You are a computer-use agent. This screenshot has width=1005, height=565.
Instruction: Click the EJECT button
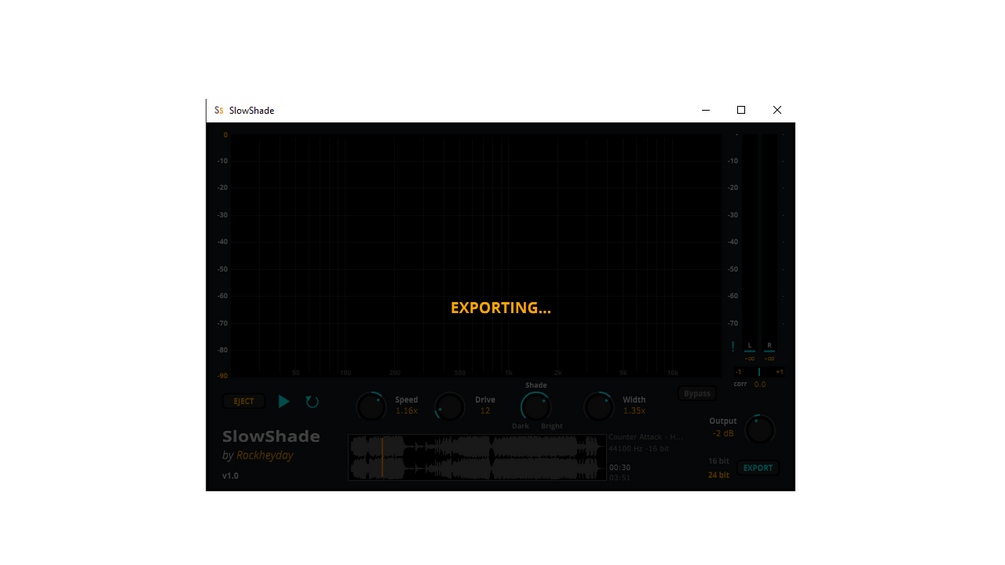pos(244,401)
